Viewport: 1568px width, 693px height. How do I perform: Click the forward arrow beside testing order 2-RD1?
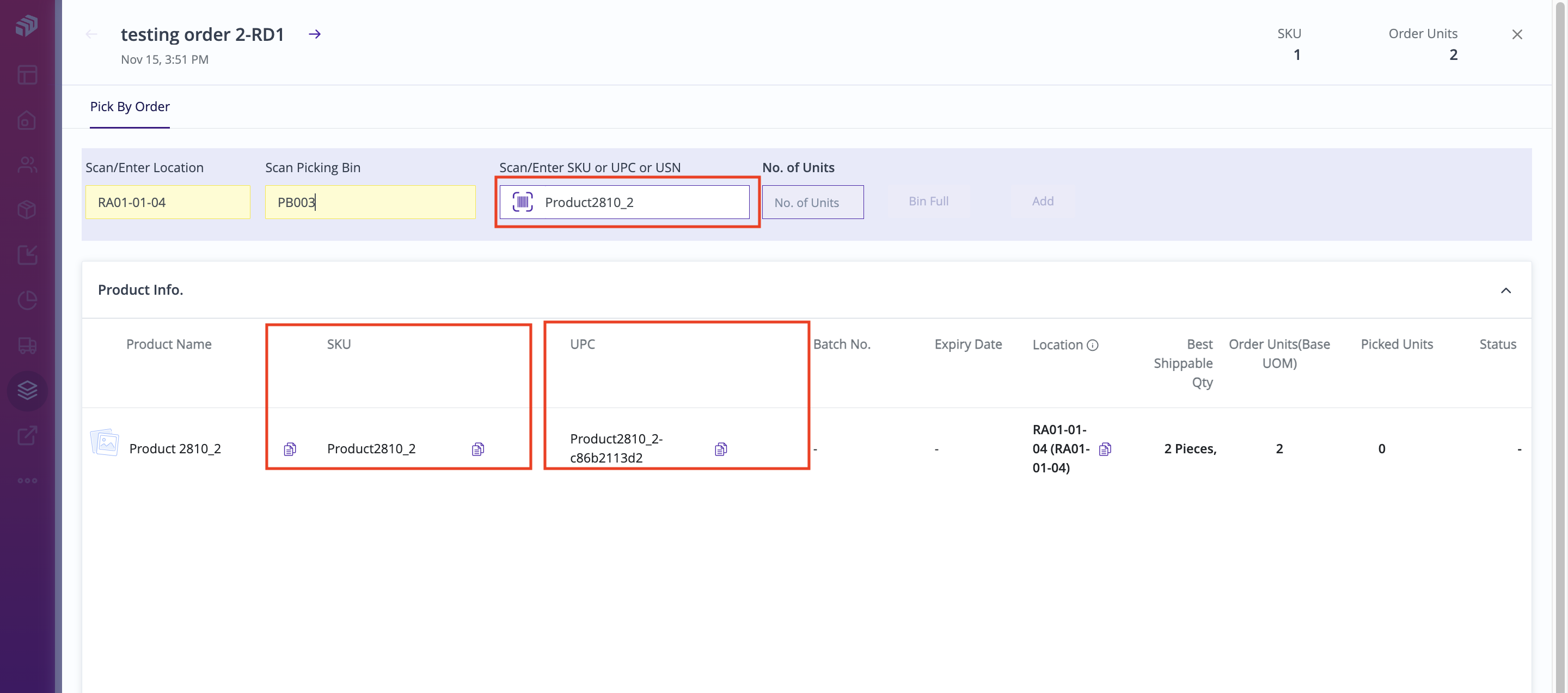point(314,34)
